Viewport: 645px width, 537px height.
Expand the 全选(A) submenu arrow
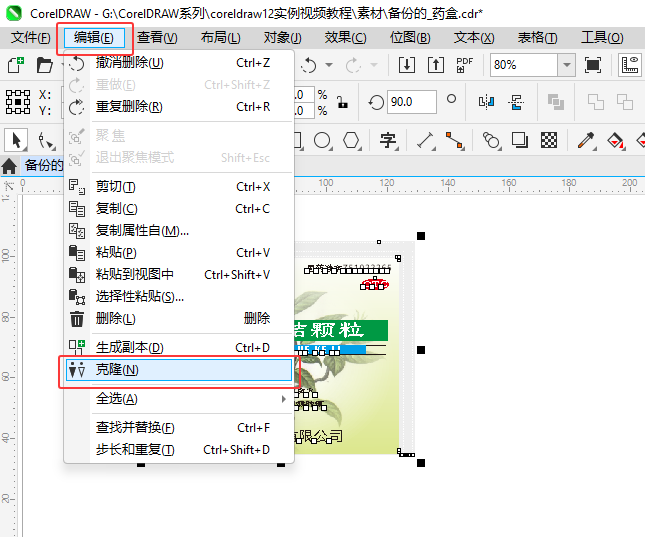tap(283, 399)
